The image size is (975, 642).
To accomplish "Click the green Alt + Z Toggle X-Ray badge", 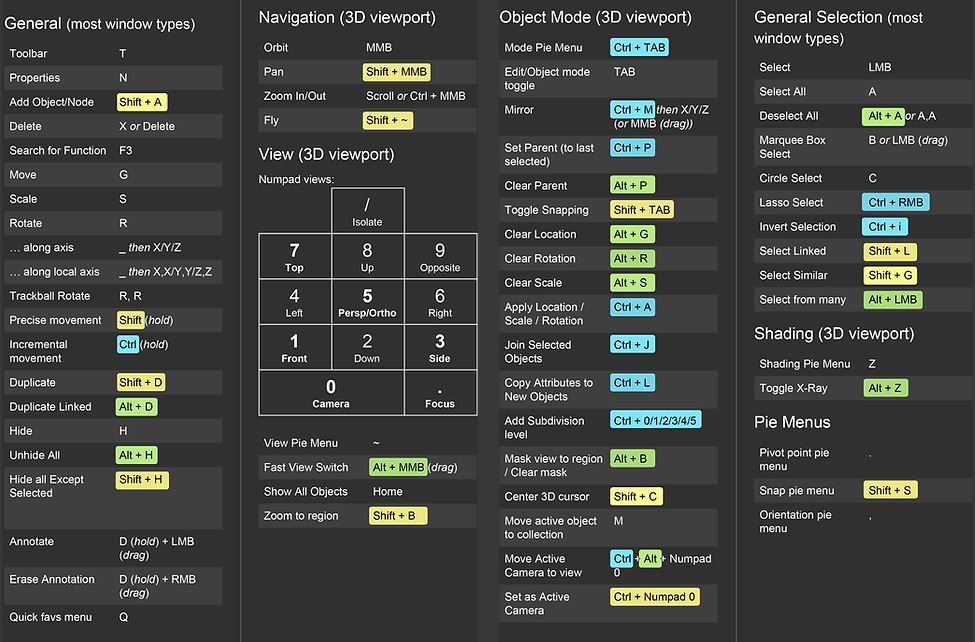I will [885, 388].
